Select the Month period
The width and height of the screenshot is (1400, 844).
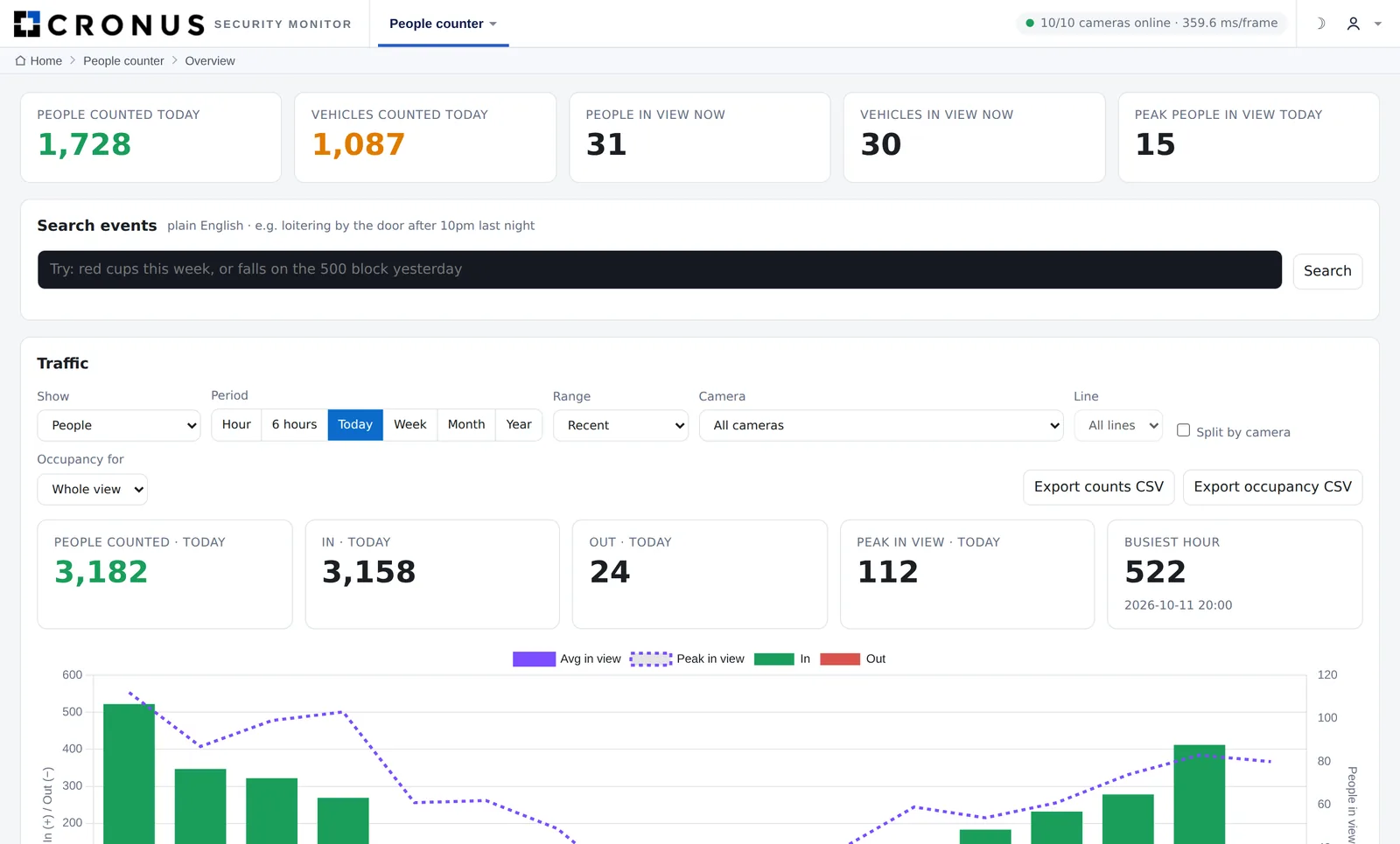465,424
